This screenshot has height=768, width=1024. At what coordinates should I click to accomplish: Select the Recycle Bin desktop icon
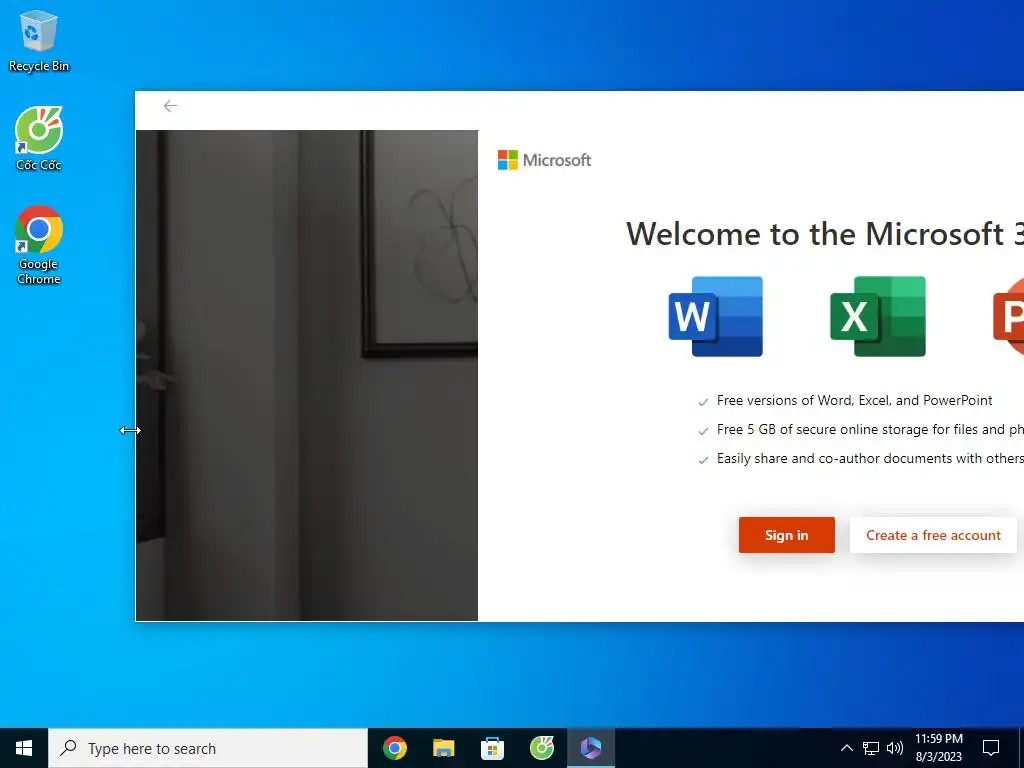(39, 40)
